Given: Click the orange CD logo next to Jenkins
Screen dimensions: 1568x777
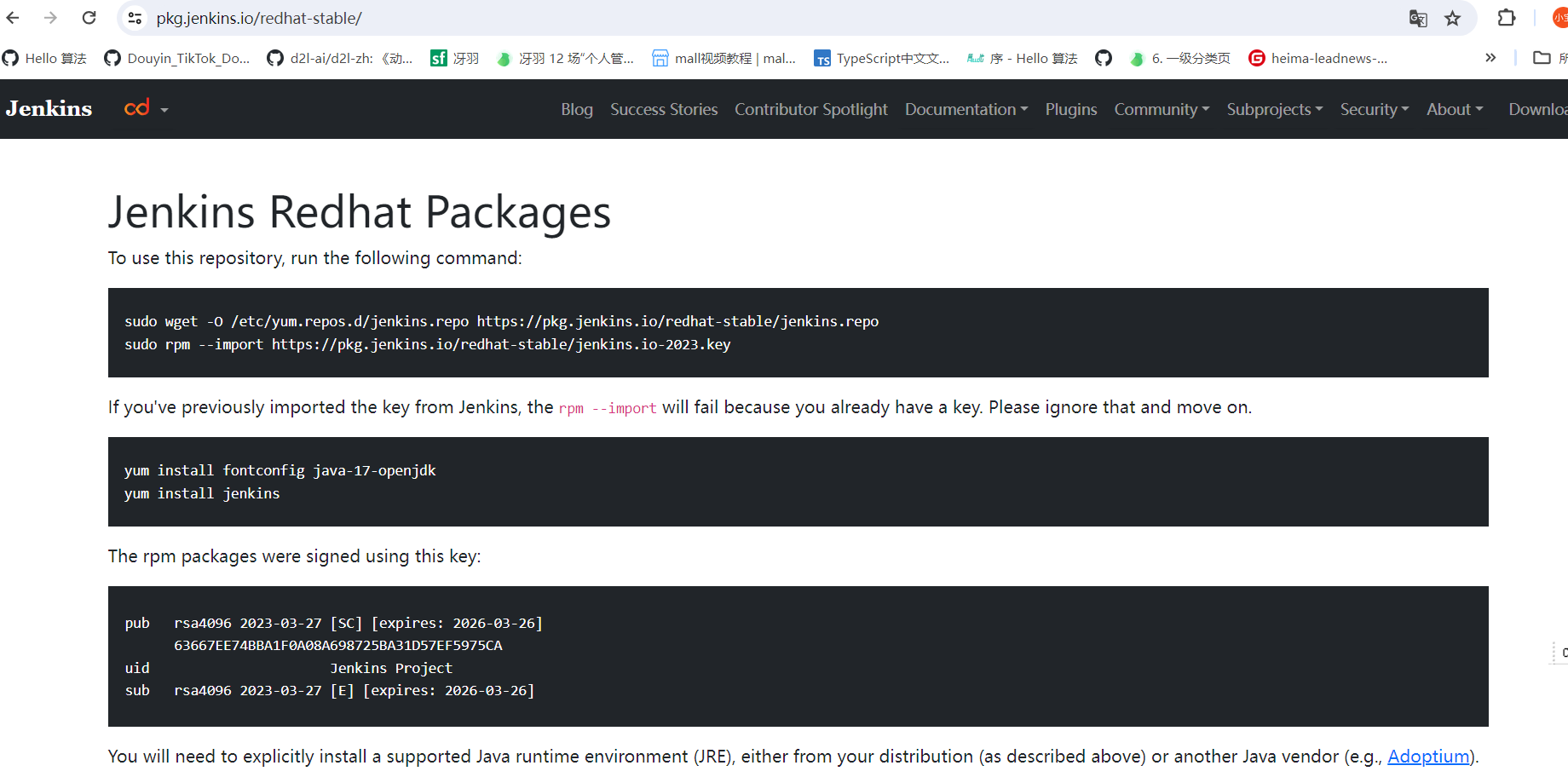Looking at the screenshot, I should click(139, 108).
